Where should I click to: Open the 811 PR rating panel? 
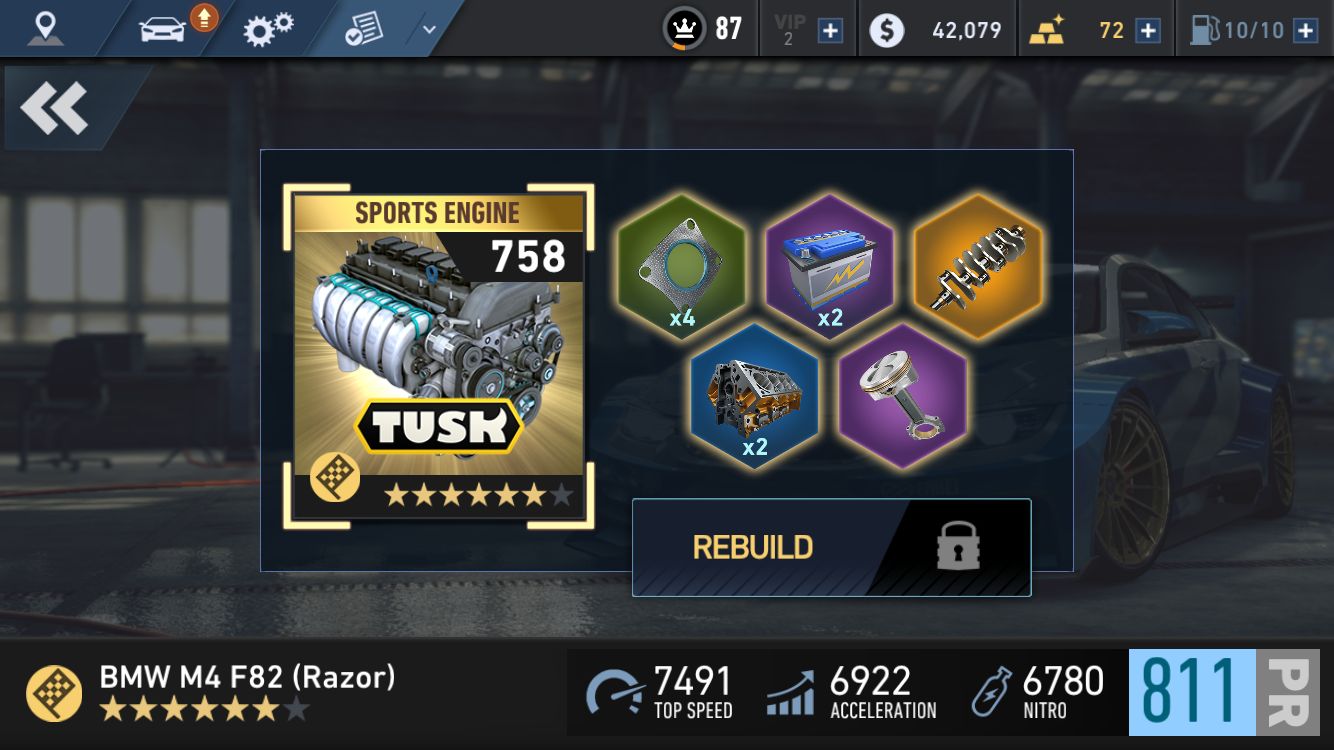[1231, 693]
